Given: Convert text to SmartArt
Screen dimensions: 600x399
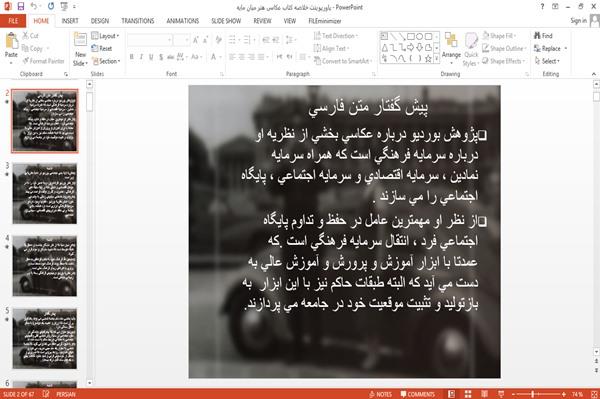Looking at the screenshot, I should point(342,61).
